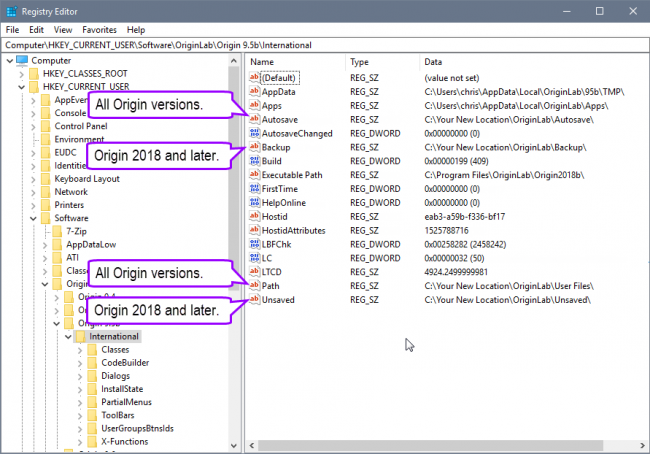Expand the HKEY_CLASSES_ROOT tree node
The width and height of the screenshot is (650, 454).
(x=22, y=74)
